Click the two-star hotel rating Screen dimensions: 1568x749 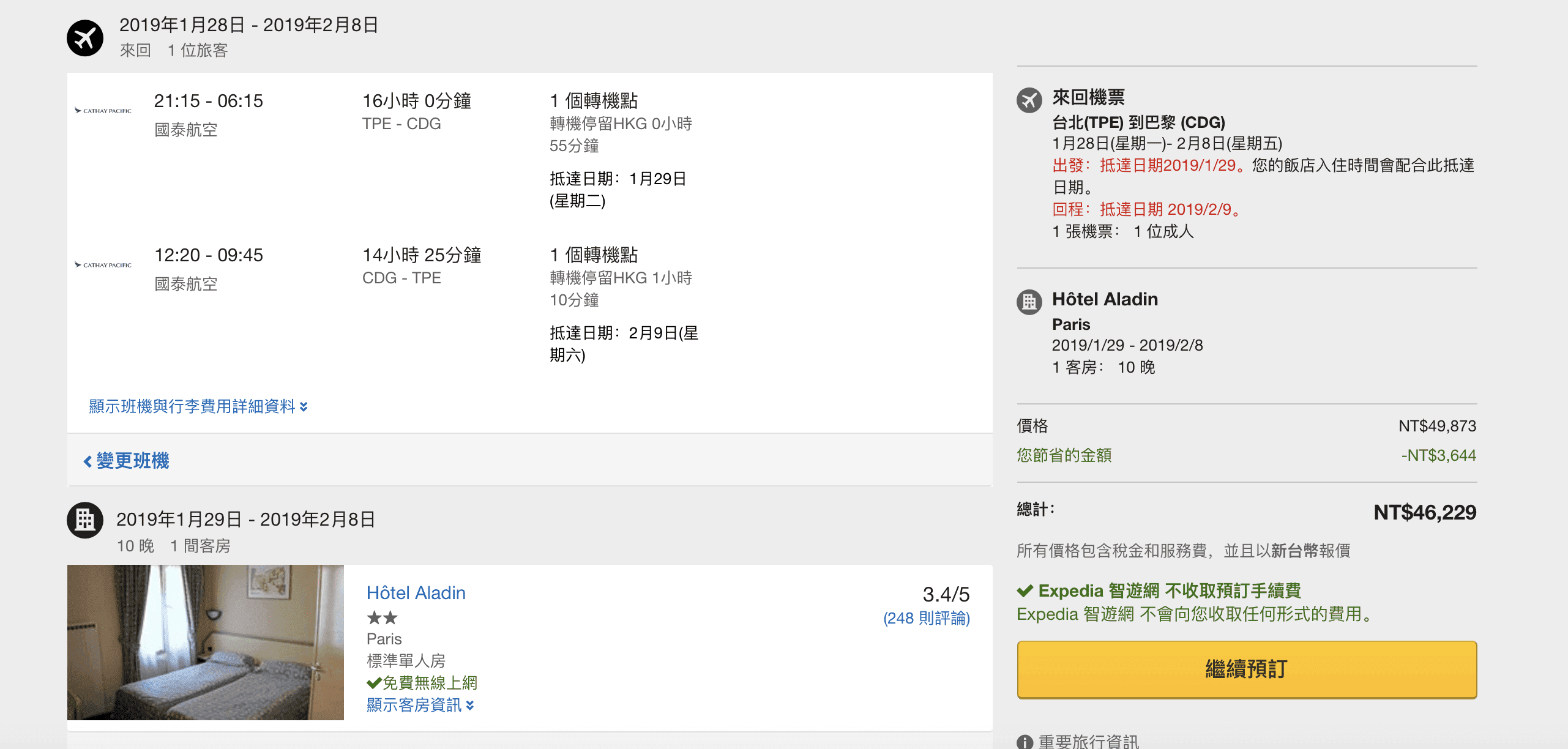(x=382, y=617)
